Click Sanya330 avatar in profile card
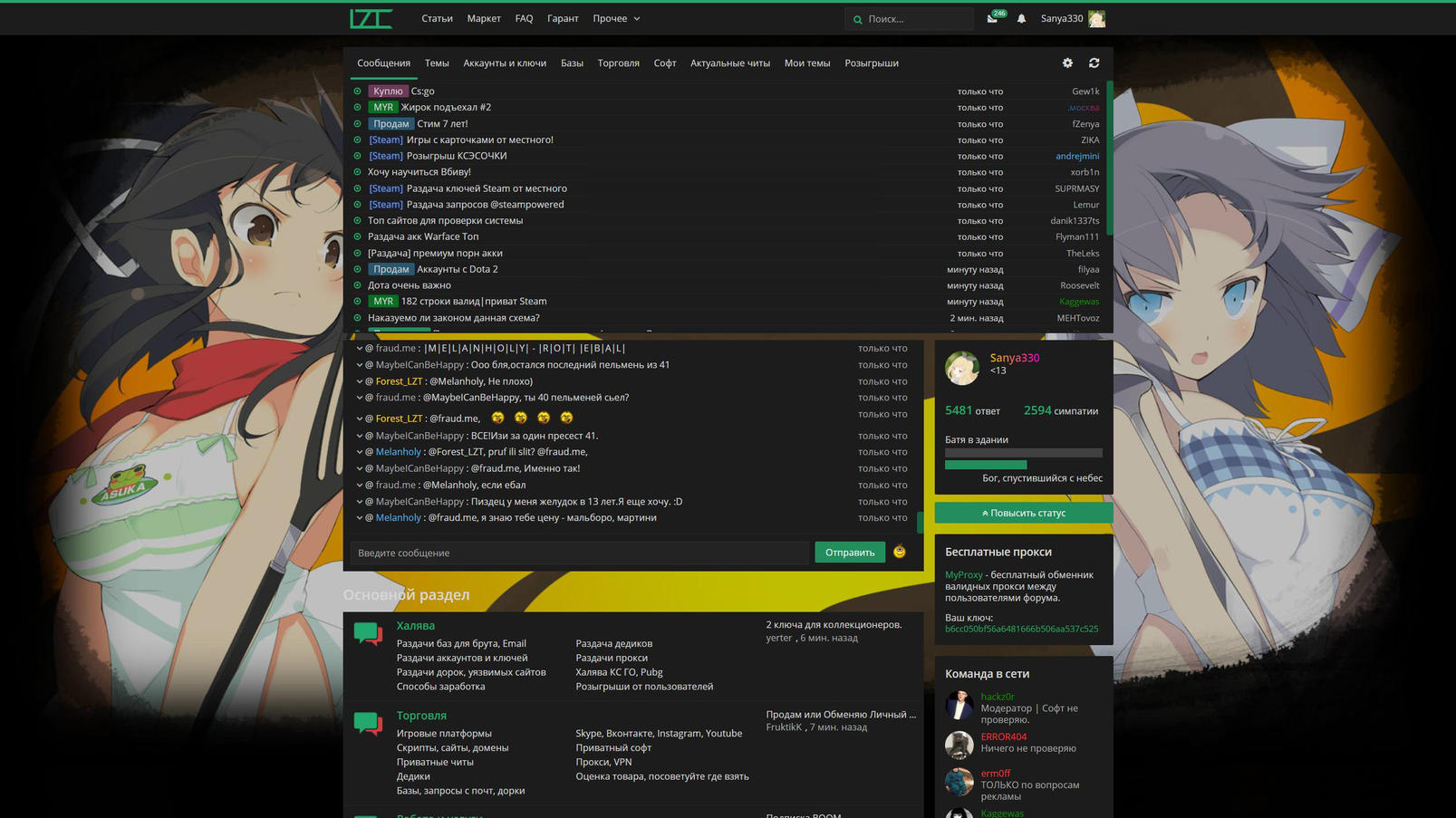 point(962,368)
